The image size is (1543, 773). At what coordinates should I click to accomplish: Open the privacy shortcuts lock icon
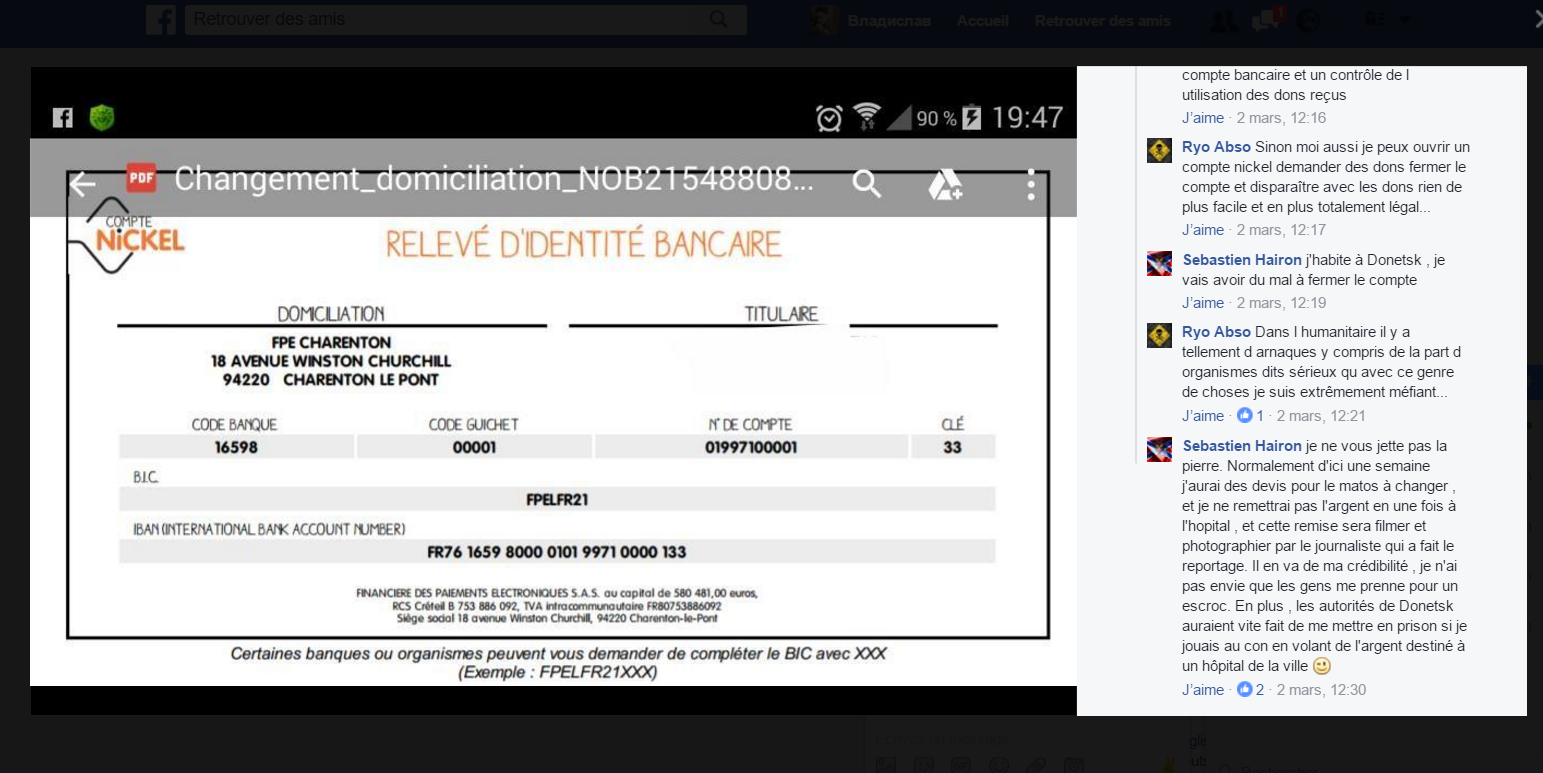point(1376,20)
